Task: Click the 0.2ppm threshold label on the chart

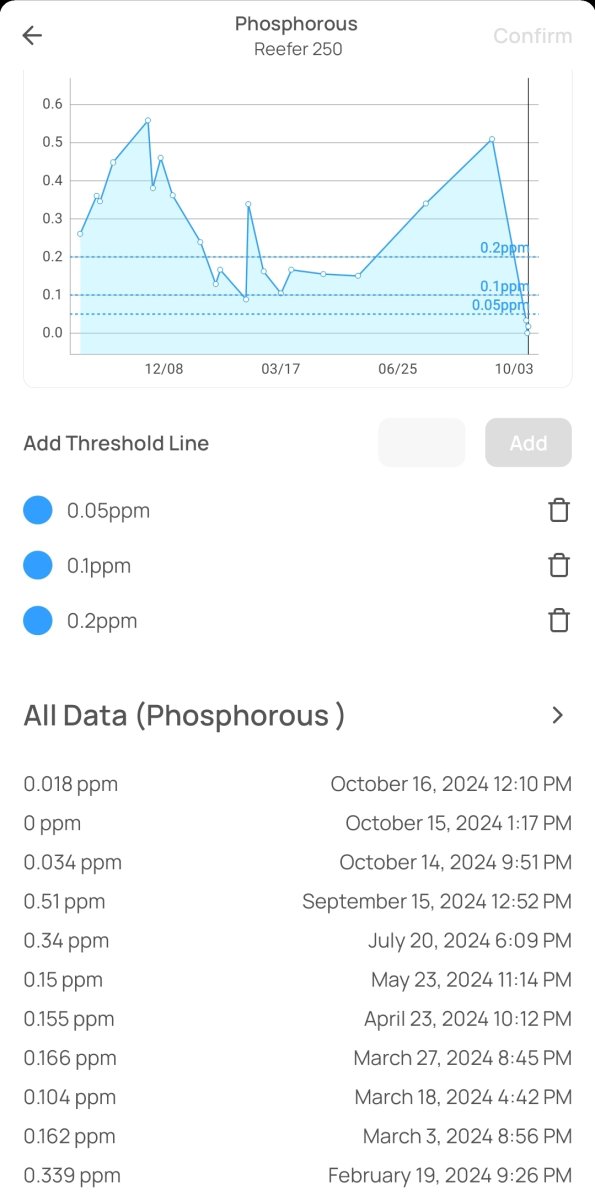Action: coord(503,248)
